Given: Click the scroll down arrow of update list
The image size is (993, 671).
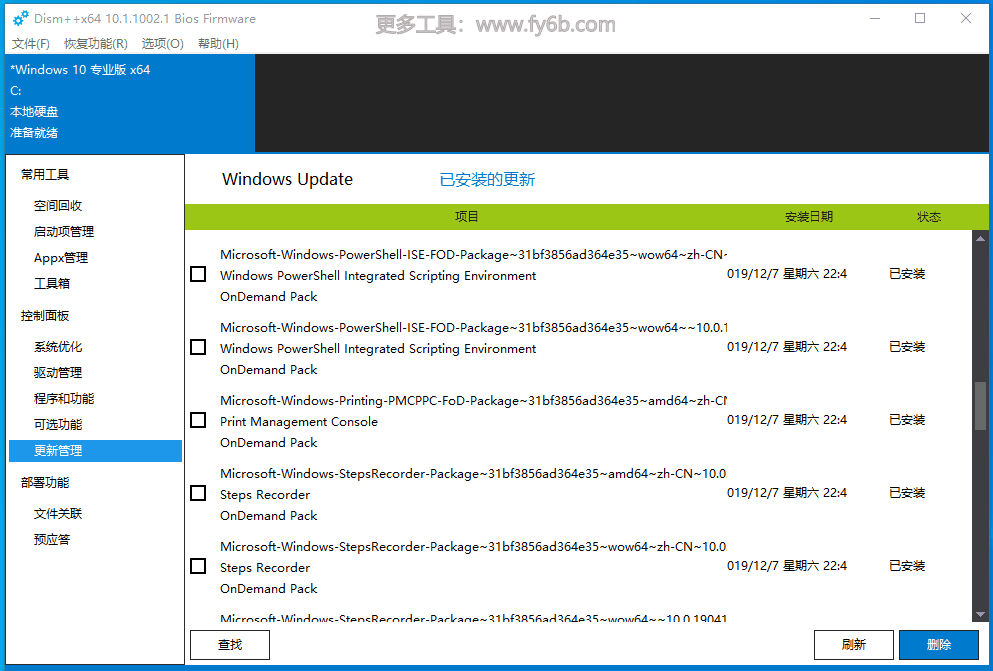Looking at the screenshot, I should tap(980, 614).
